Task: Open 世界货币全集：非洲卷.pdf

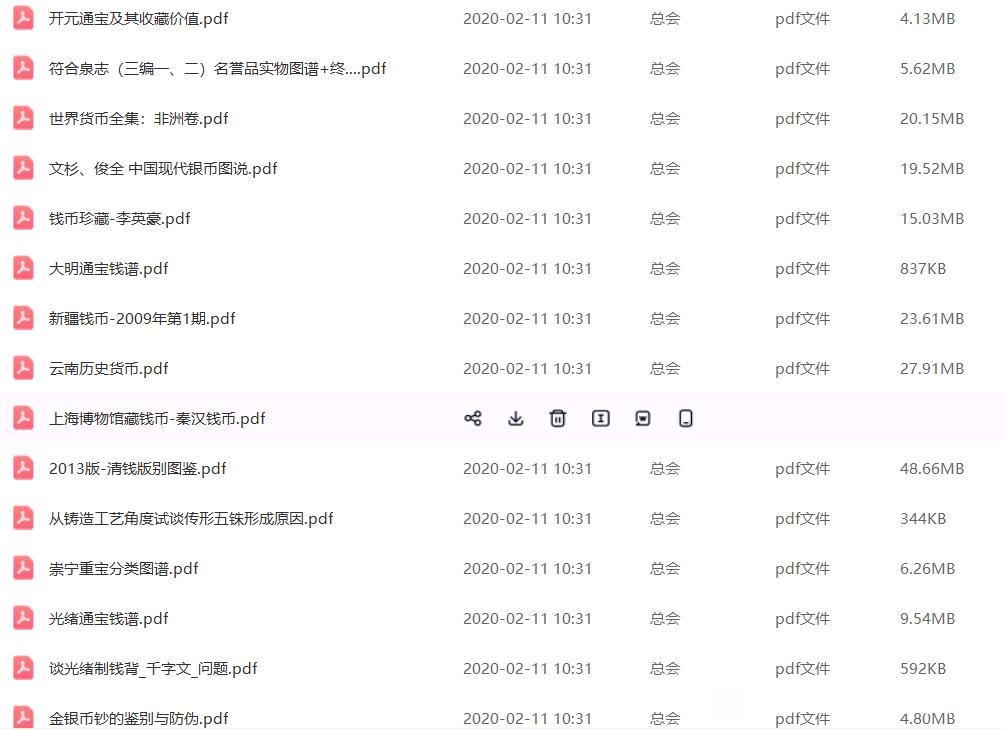Action: pyautogui.click(x=138, y=119)
